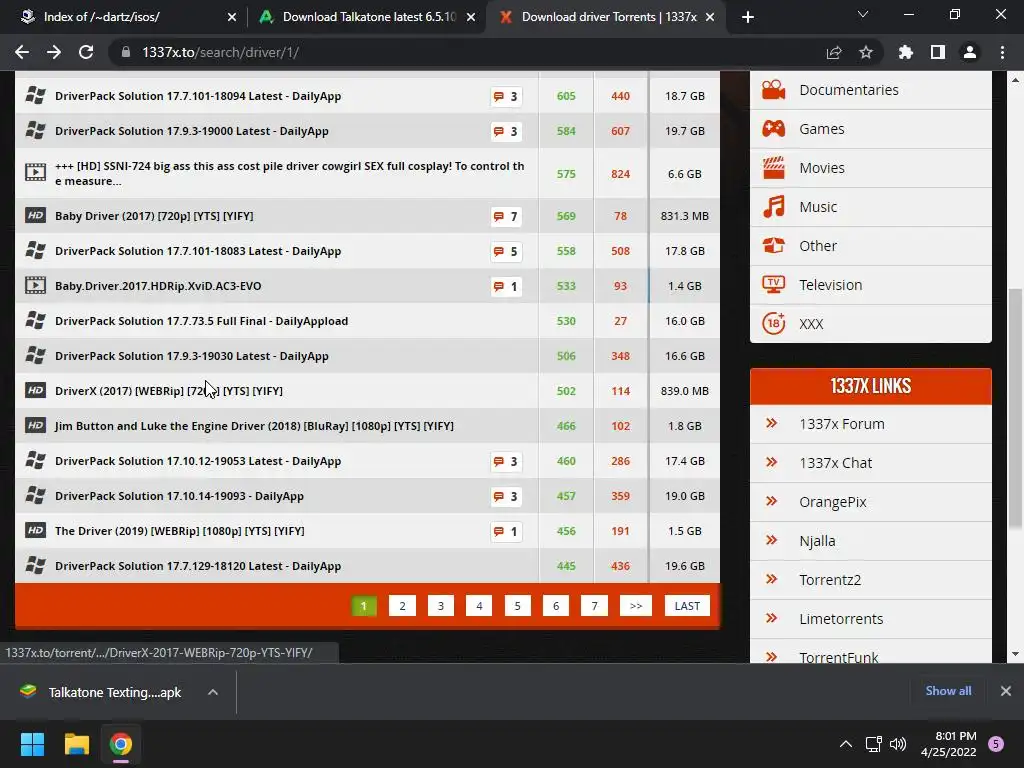Open Jim Button and Luke the Engine Driver torrent
1024x768 pixels.
pos(254,426)
